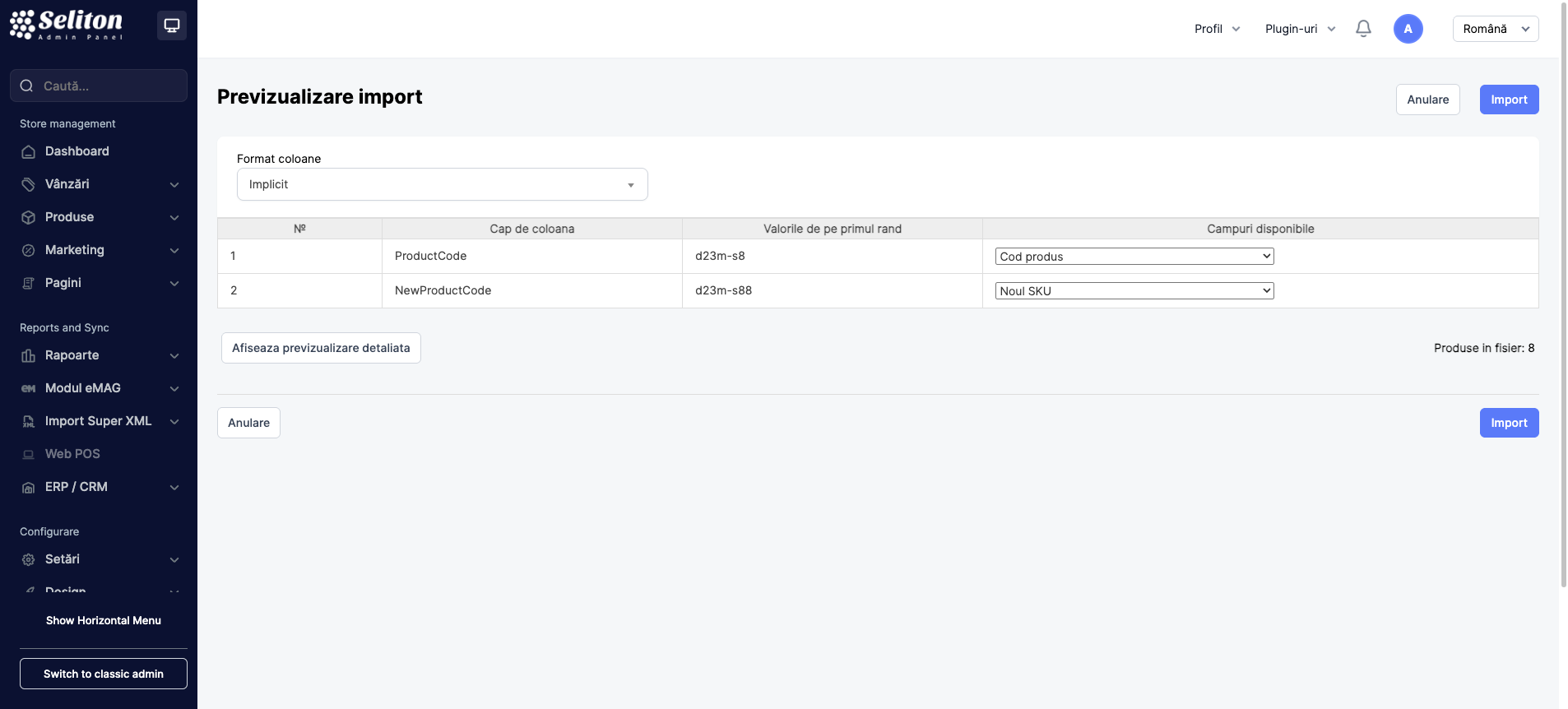The image size is (1568, 709).
Task: Change language with the Română dropdown
Action: pyautogui.click(x=1495, y=29)
